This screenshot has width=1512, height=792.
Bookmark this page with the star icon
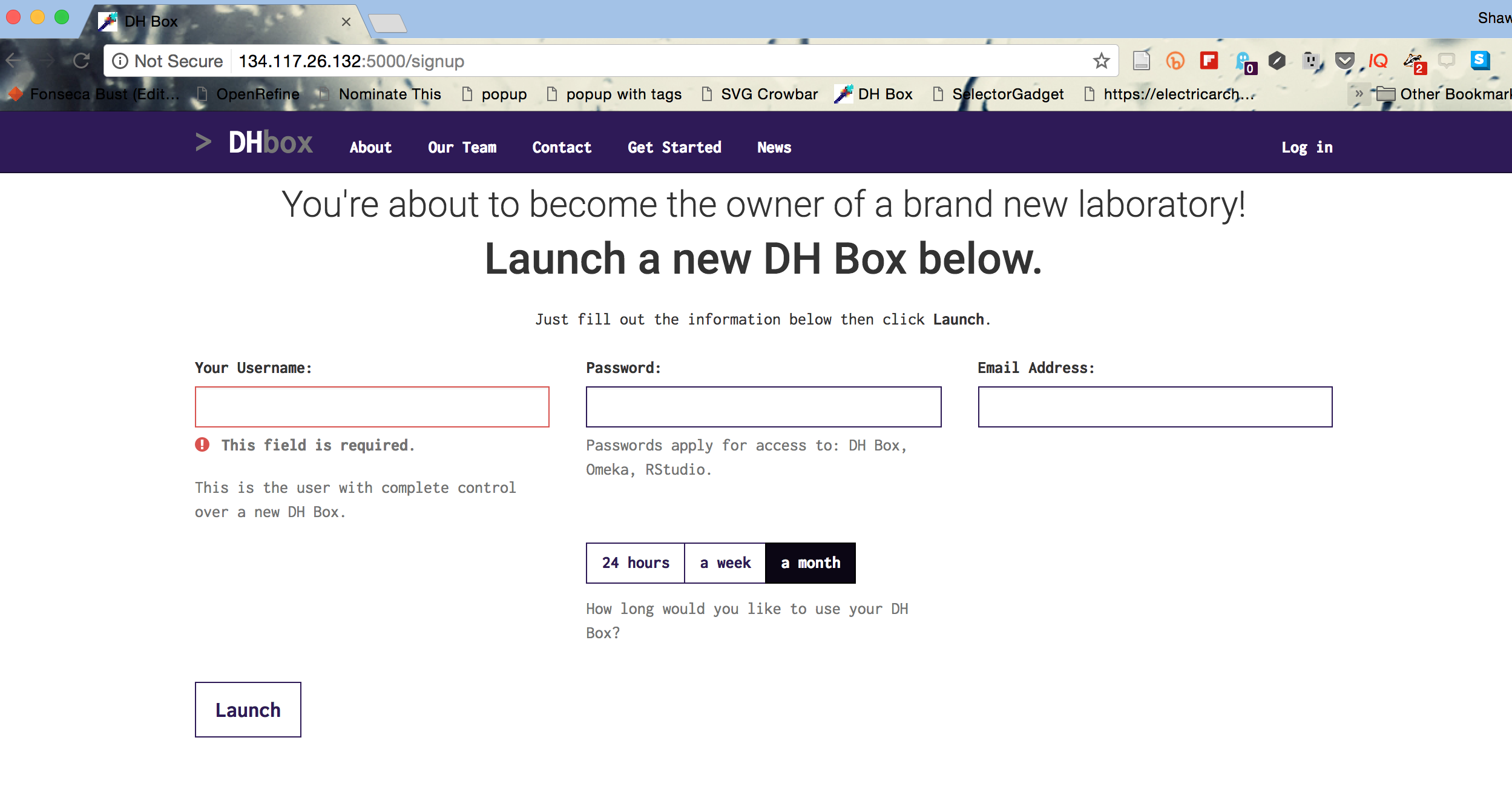click(x=1101, y=61)
